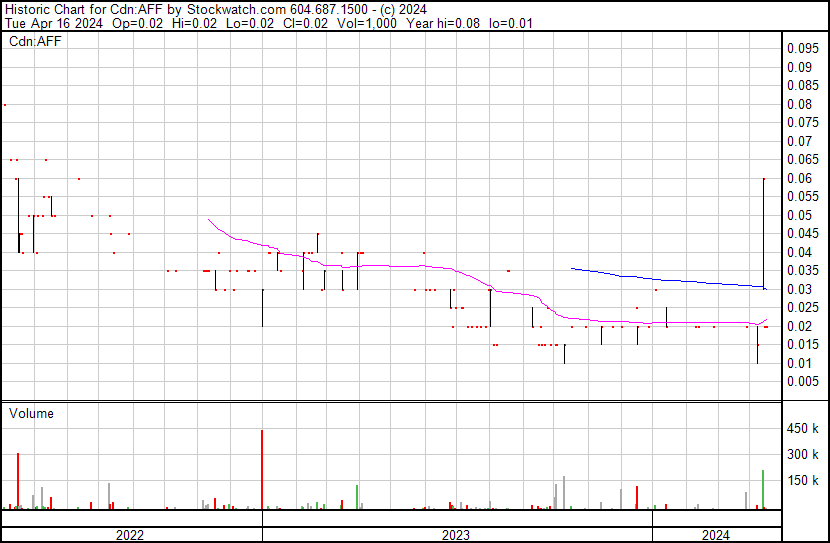Click the 2023 year label on timeline
The height and width of the screenshot is (543, 830).
pyautogui.click(x=456, y=535)
